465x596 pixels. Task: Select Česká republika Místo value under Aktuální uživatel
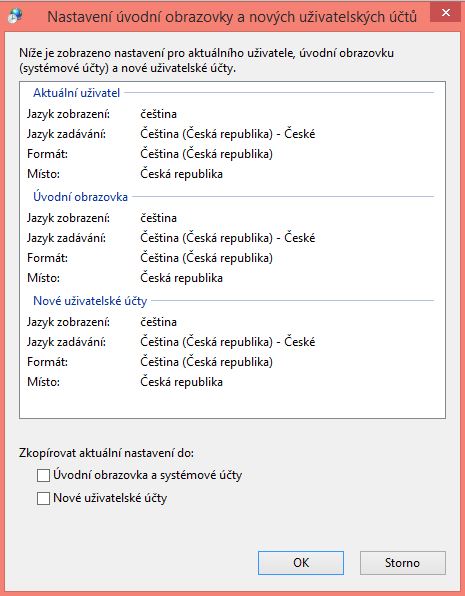tap(181, 174)
